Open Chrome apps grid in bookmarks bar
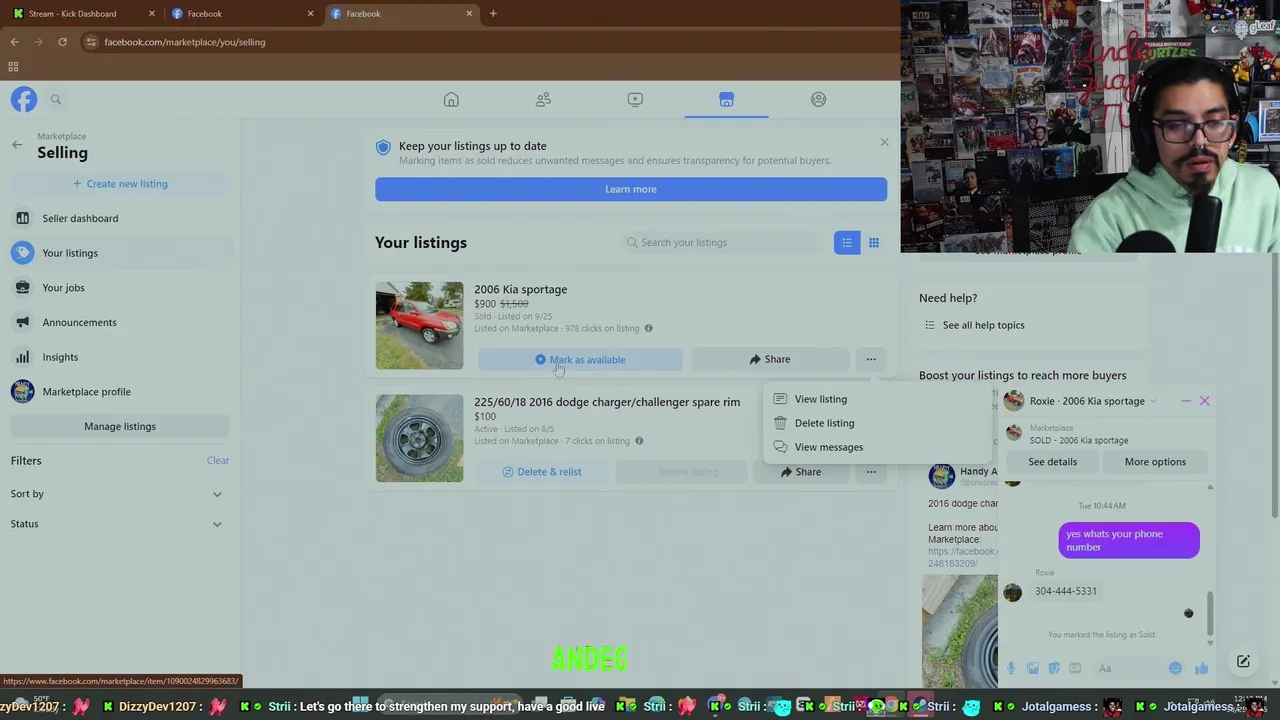The height and width of the screenshot is (720, 1280). tap(14, 67)
